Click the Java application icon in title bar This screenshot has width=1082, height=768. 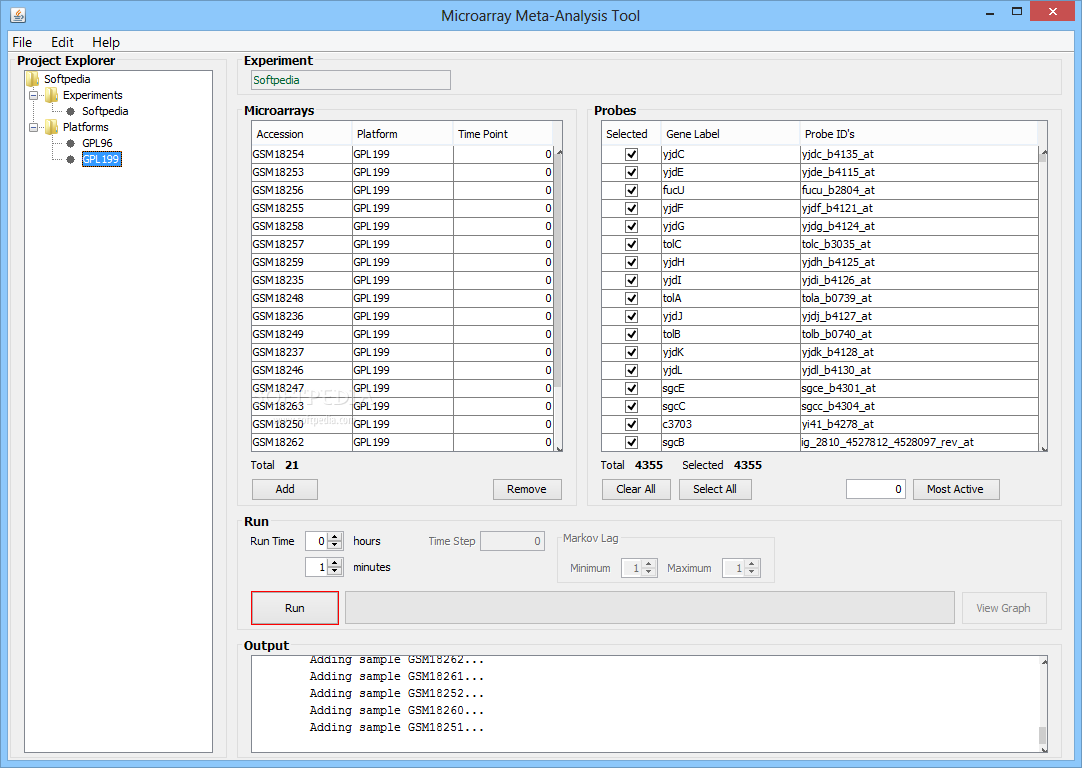pyautogui.click(x=19, y=14)
